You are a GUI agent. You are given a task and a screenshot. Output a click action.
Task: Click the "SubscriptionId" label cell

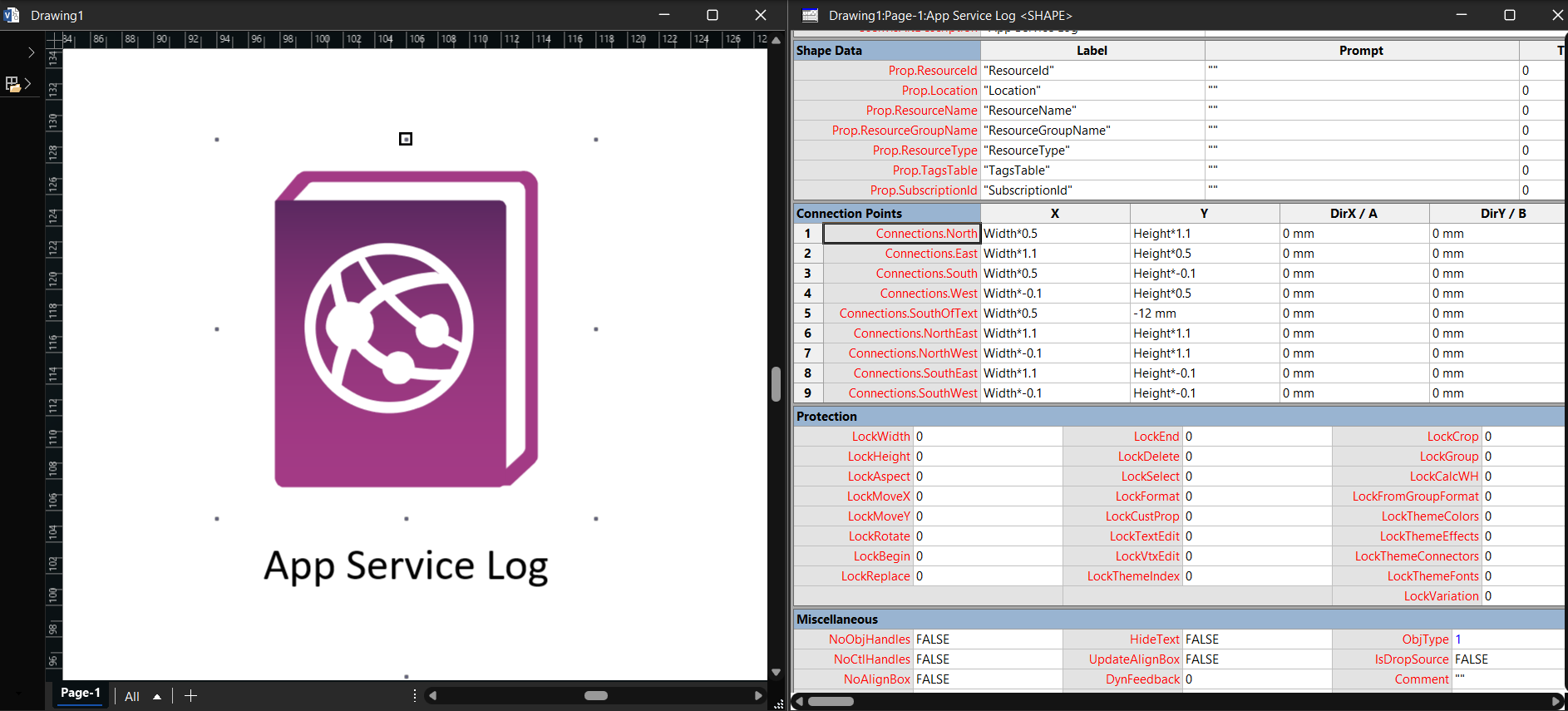(x=1092, y=190)
